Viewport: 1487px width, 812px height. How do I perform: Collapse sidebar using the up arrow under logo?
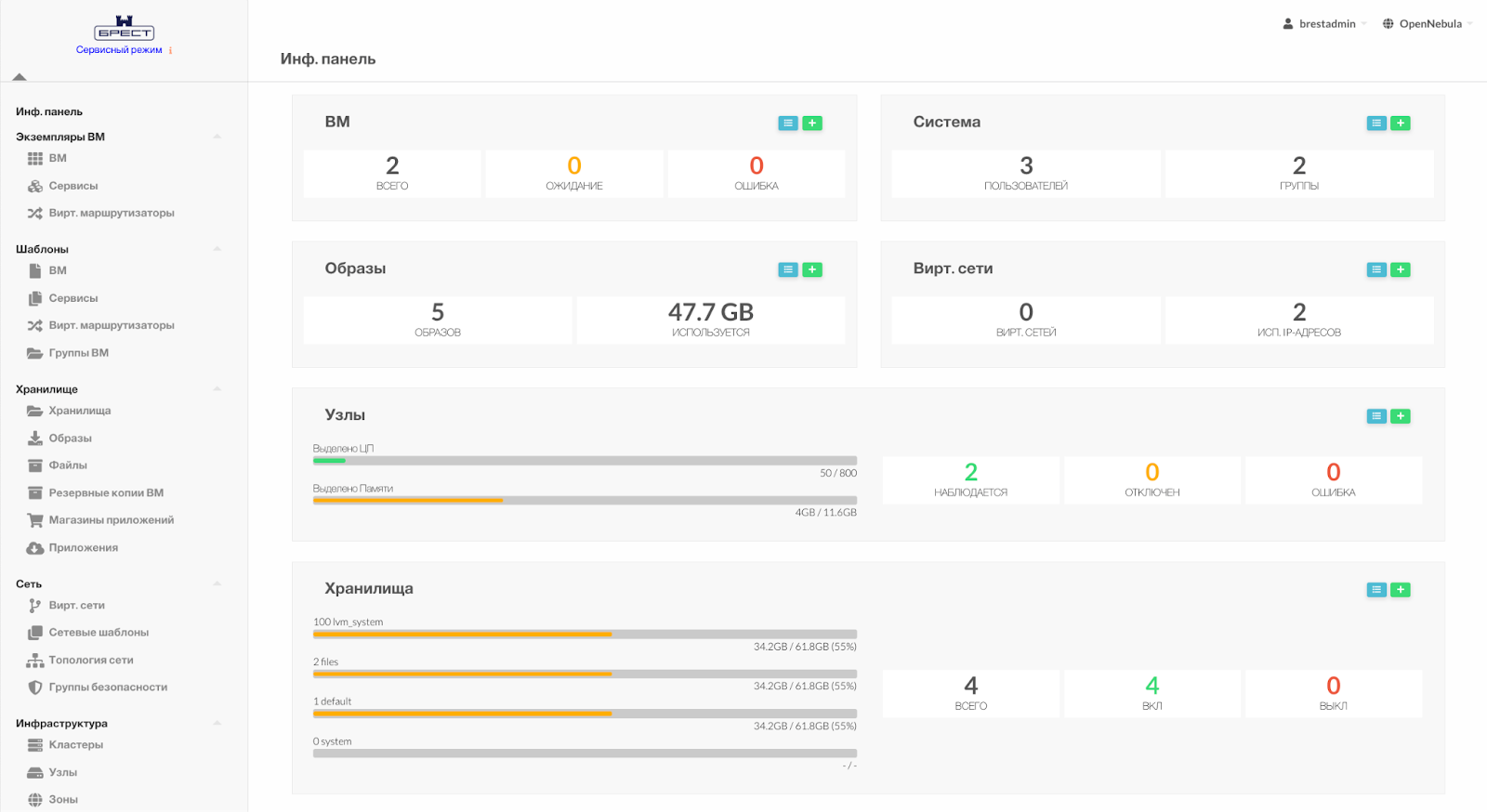pyautogui.click(x=20, y=77)
